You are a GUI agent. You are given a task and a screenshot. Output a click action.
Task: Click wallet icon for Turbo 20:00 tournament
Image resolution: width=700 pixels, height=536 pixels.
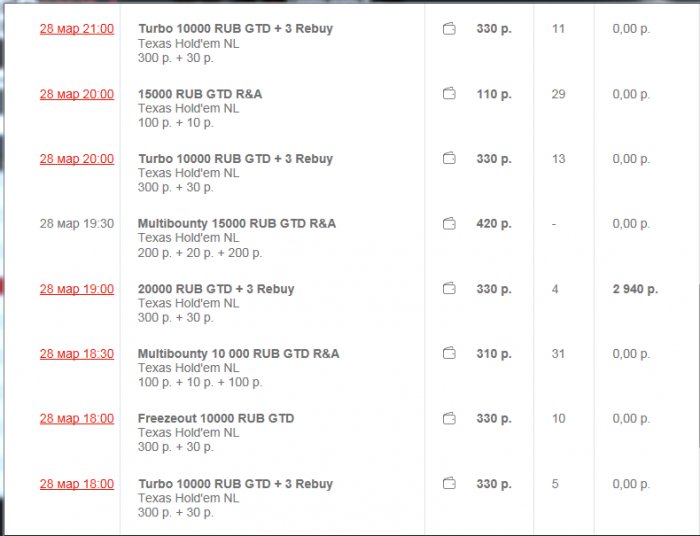click(449, 158)
